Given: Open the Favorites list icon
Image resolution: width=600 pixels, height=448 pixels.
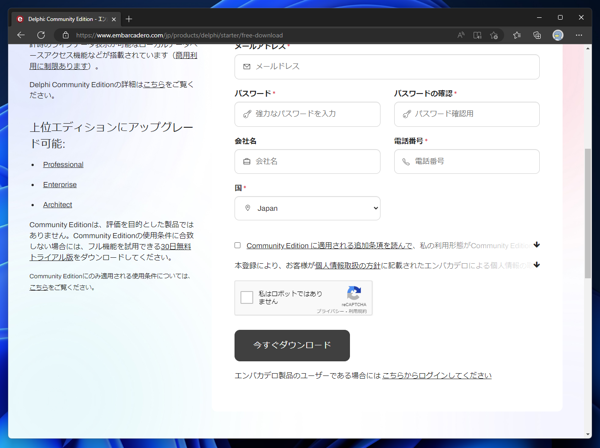Looking at the screenshot, I should pyautogui.click(x=517, y=35).
